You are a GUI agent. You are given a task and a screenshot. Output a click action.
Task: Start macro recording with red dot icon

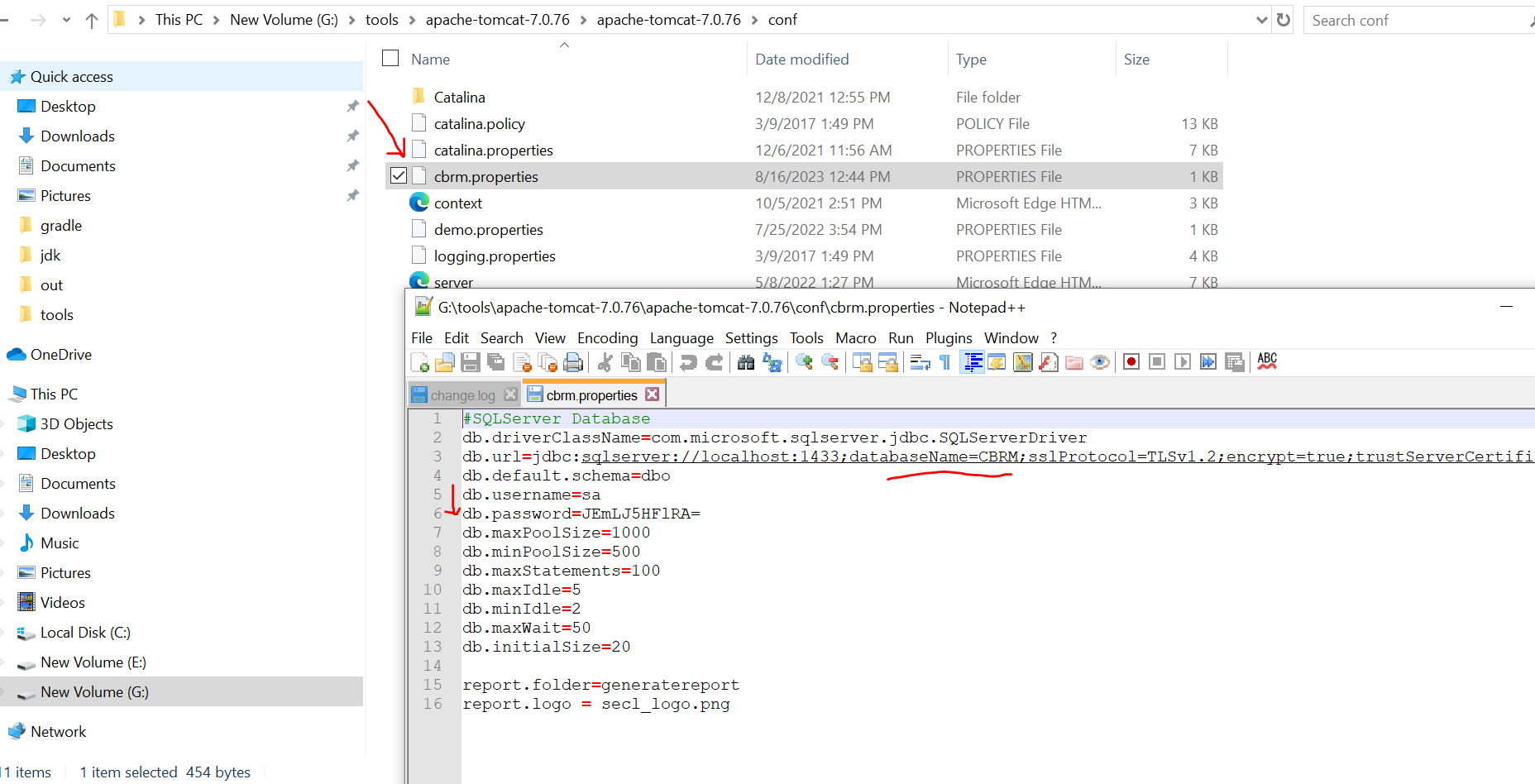pyautogui.click(x=1131, y=362)
